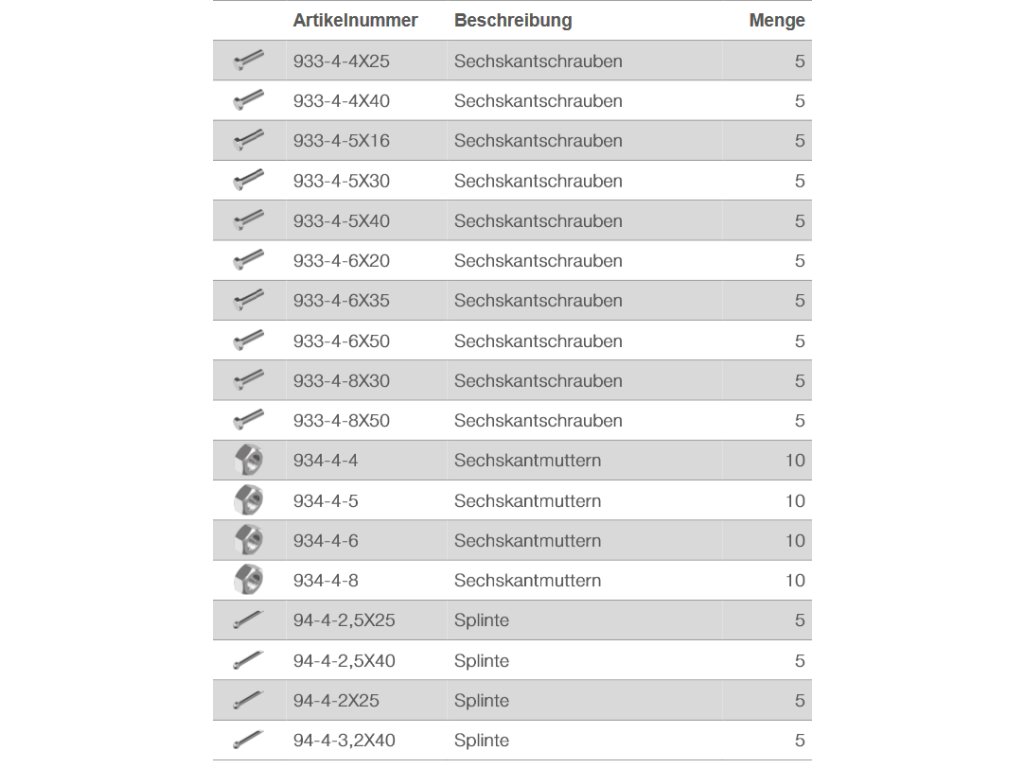Click Sechskantschrauben description in 933-4-6X20 row

(538, 261)
